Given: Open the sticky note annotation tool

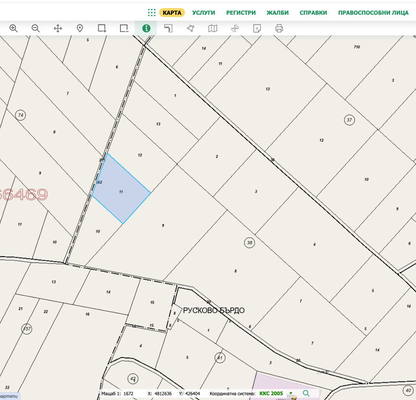Looking at the screenshot, I should pos(257,28).
